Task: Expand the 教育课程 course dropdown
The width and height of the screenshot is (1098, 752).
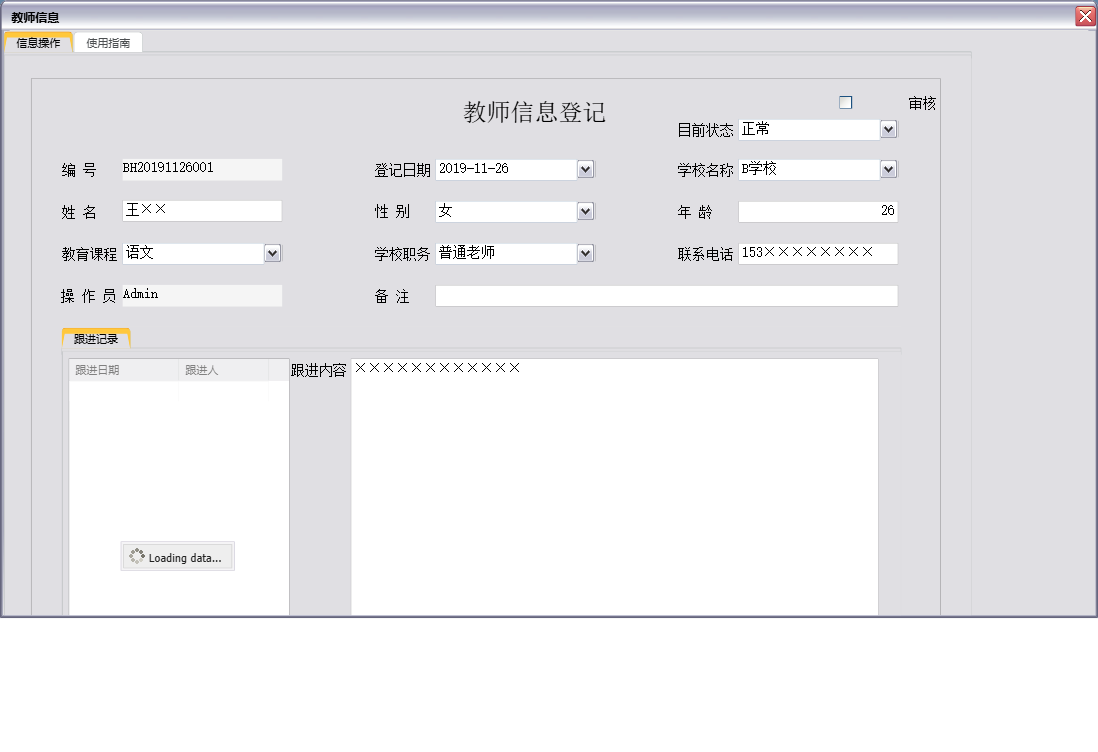Action: tap(272, 252)
